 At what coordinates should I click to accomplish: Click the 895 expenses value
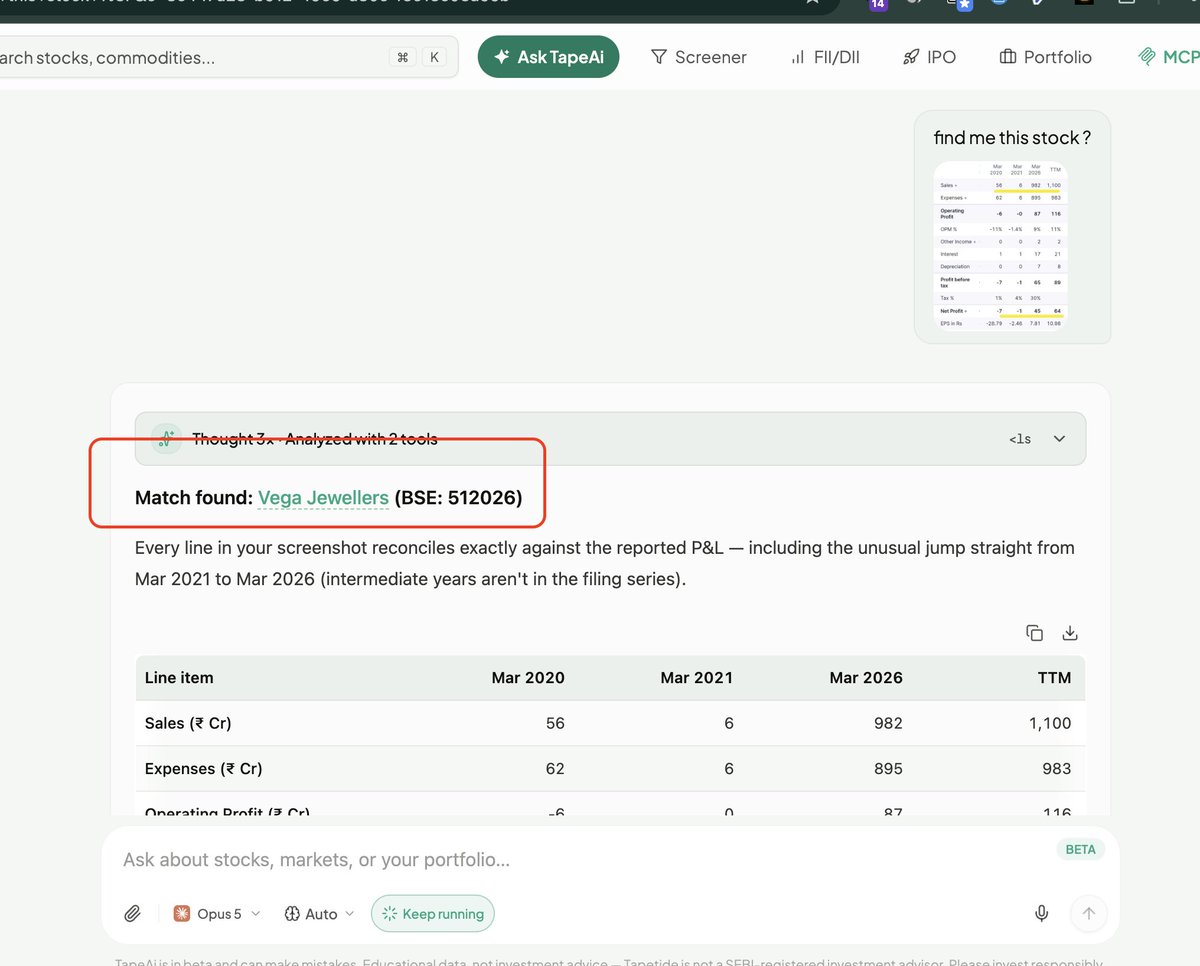[x=887, y=769]
